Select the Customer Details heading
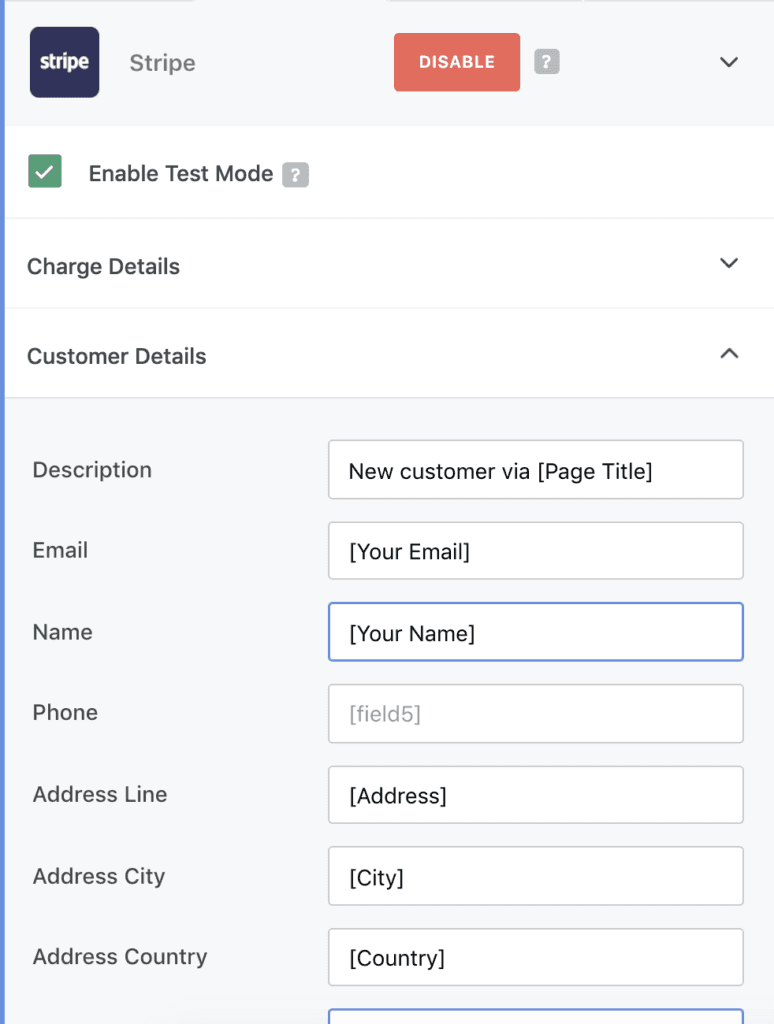774x1024 pixels. (x=116, y=357)
